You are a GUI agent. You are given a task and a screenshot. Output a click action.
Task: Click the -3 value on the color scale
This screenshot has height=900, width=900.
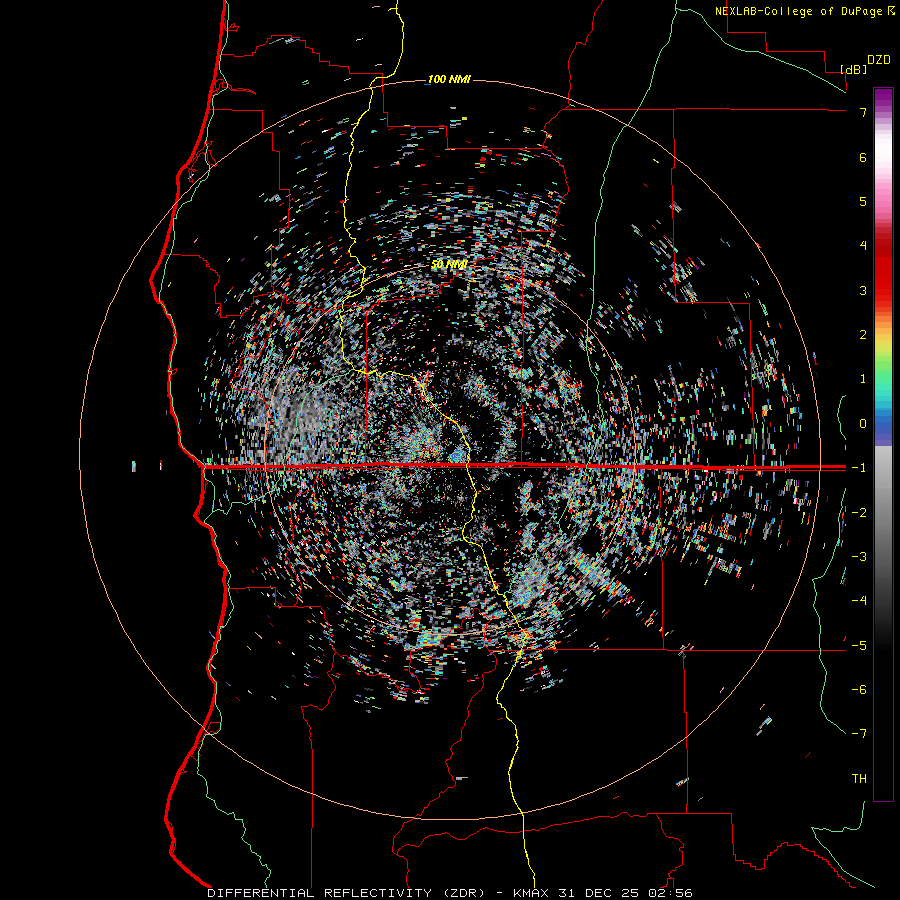pos(859,557)
